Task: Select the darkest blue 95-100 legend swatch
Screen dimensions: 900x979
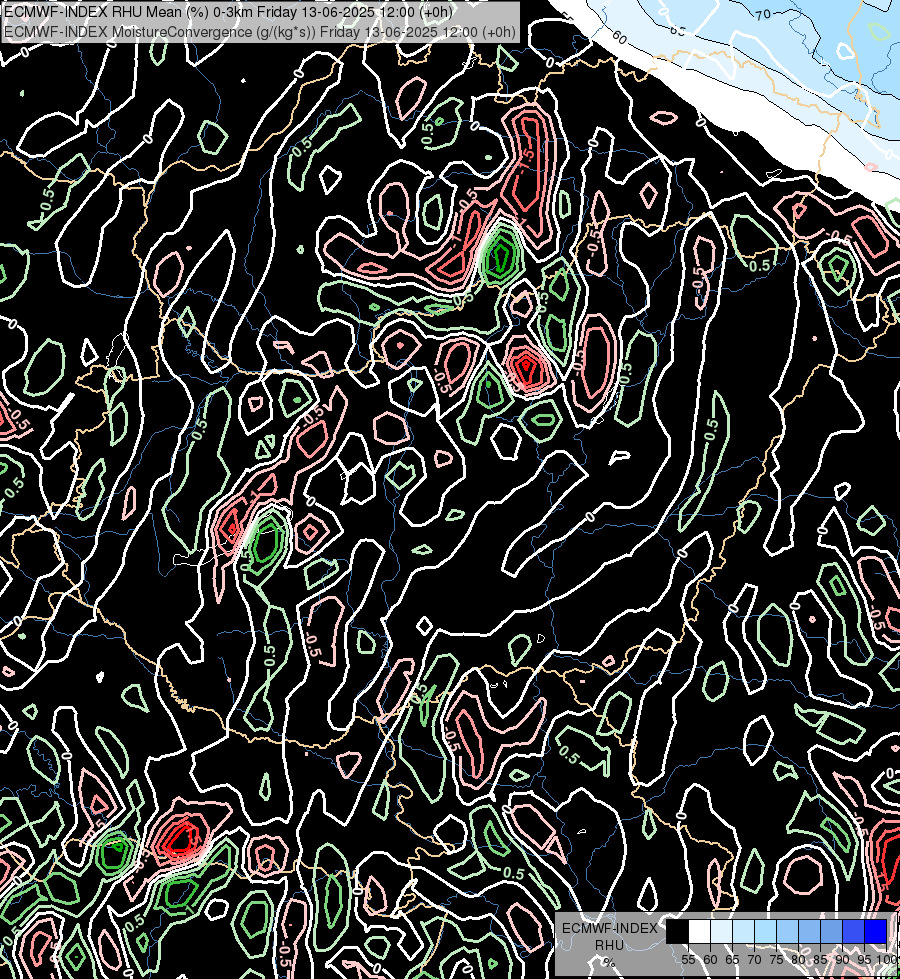Action: [876, 931]
